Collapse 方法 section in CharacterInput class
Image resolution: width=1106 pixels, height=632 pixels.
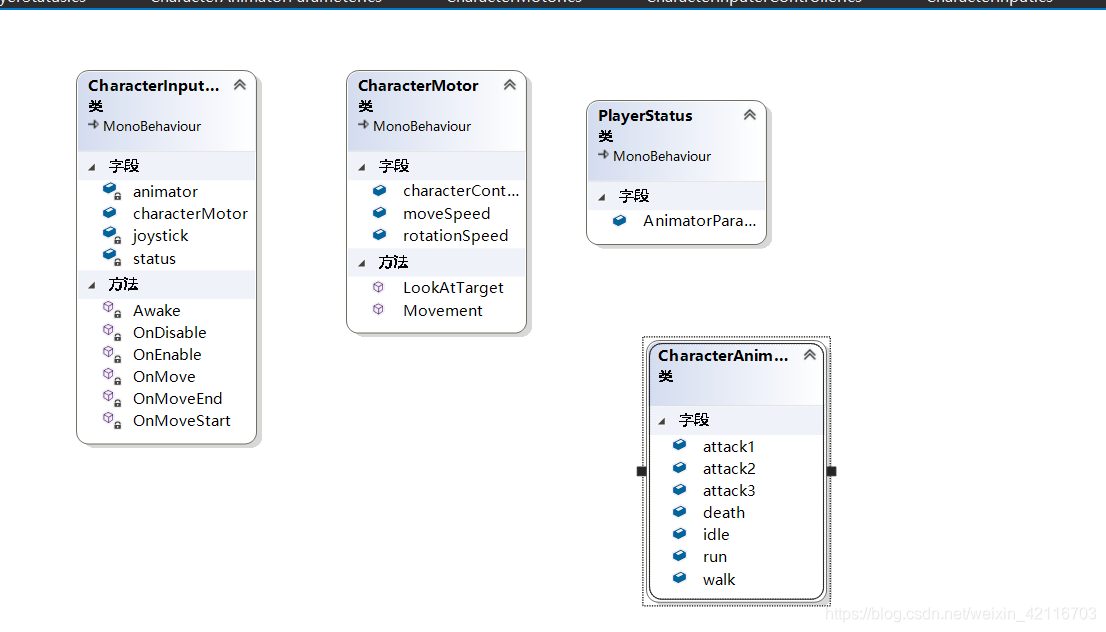(x=92, y=286)
